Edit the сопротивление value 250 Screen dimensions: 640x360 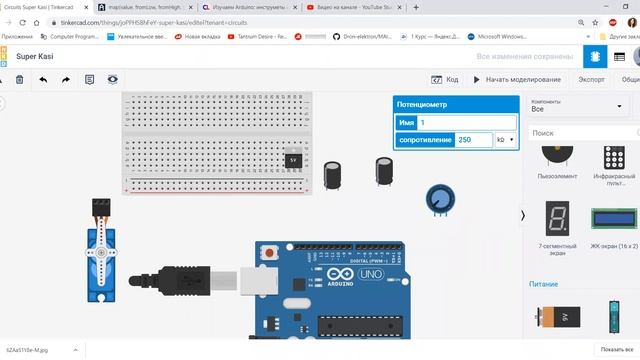click(473, 140)
